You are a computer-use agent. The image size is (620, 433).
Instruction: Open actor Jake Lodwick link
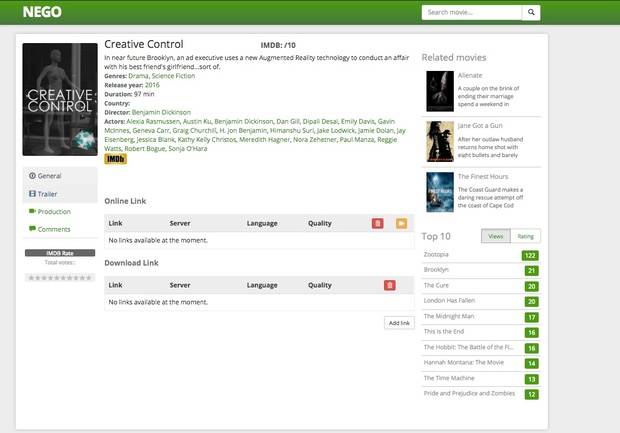point(336,130)
